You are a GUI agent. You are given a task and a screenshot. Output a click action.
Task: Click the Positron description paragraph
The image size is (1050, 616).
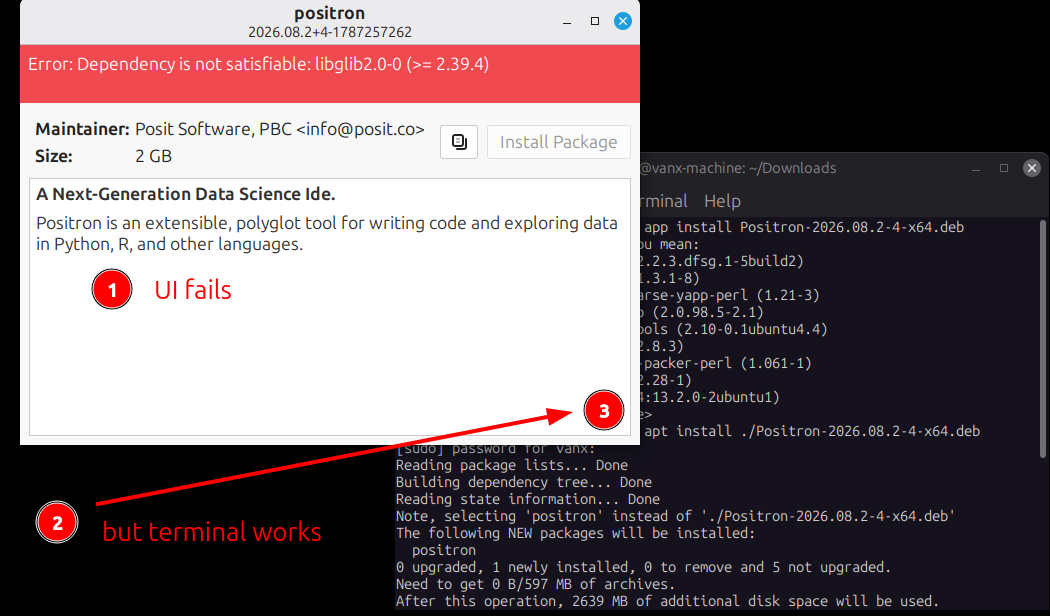[327, 234]
